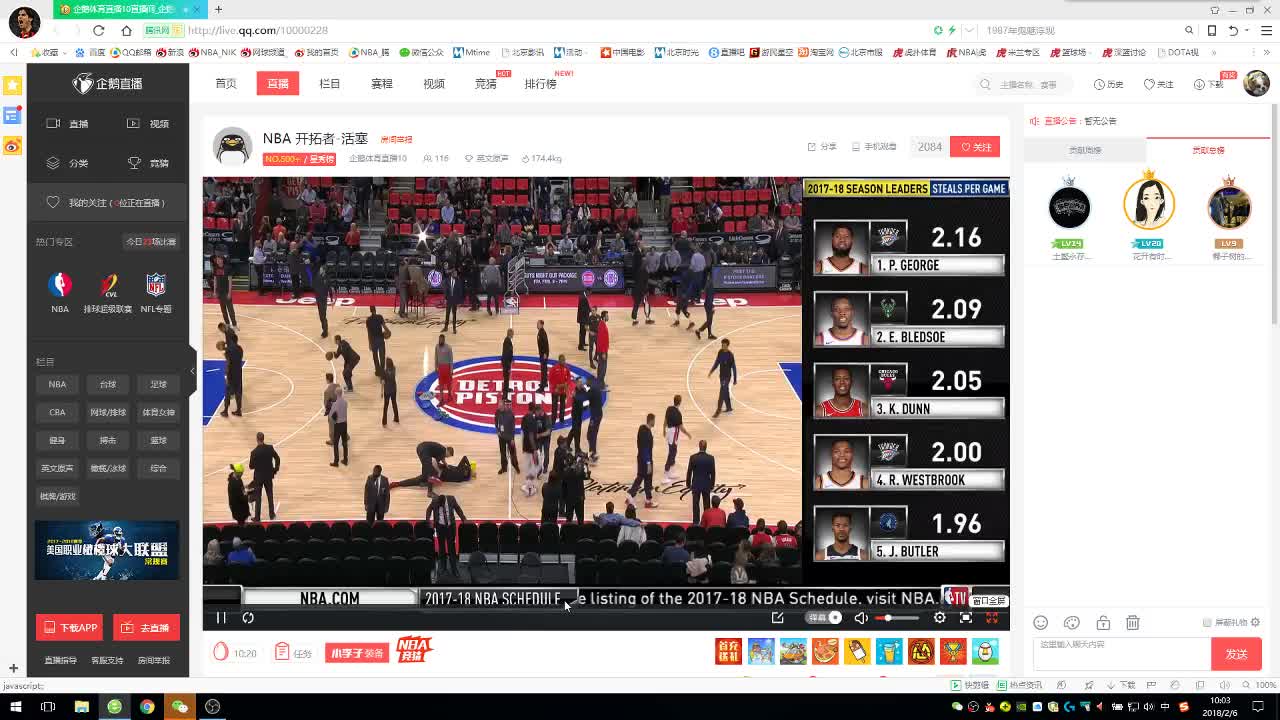Click the chat message input field
Image resolution: width=1280 pixels, height=720 pixels.
pyautogui.click(x=1120, y=653)
